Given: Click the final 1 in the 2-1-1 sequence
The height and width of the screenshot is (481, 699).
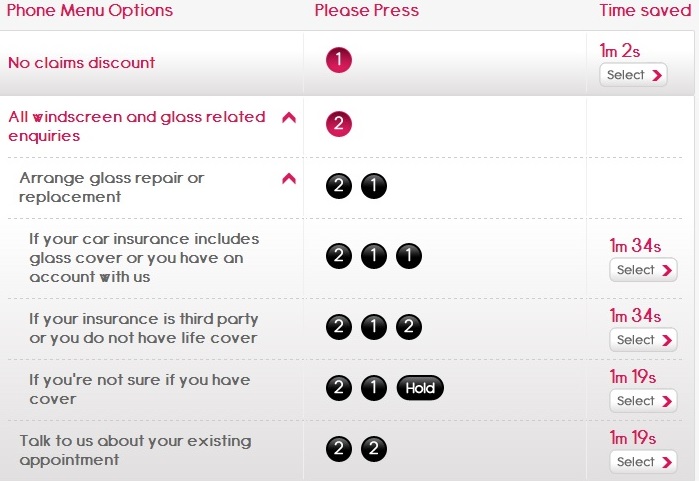Looking at the screenshot, I should pyautogui.click(x=409, y=256).
